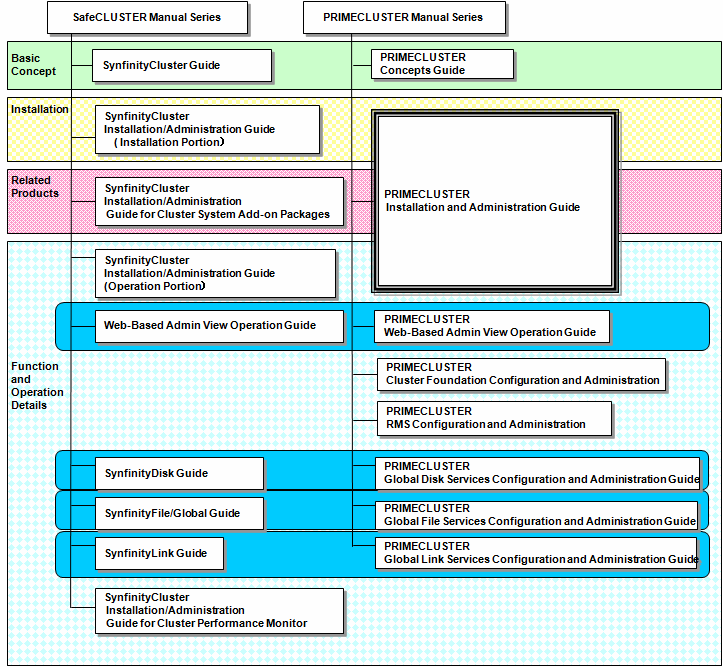Image resolution: width=723 pixels, height=667 pixels.
Task: Select Global Disk Services Configuration Guide box
Action: tap(537, 473)
